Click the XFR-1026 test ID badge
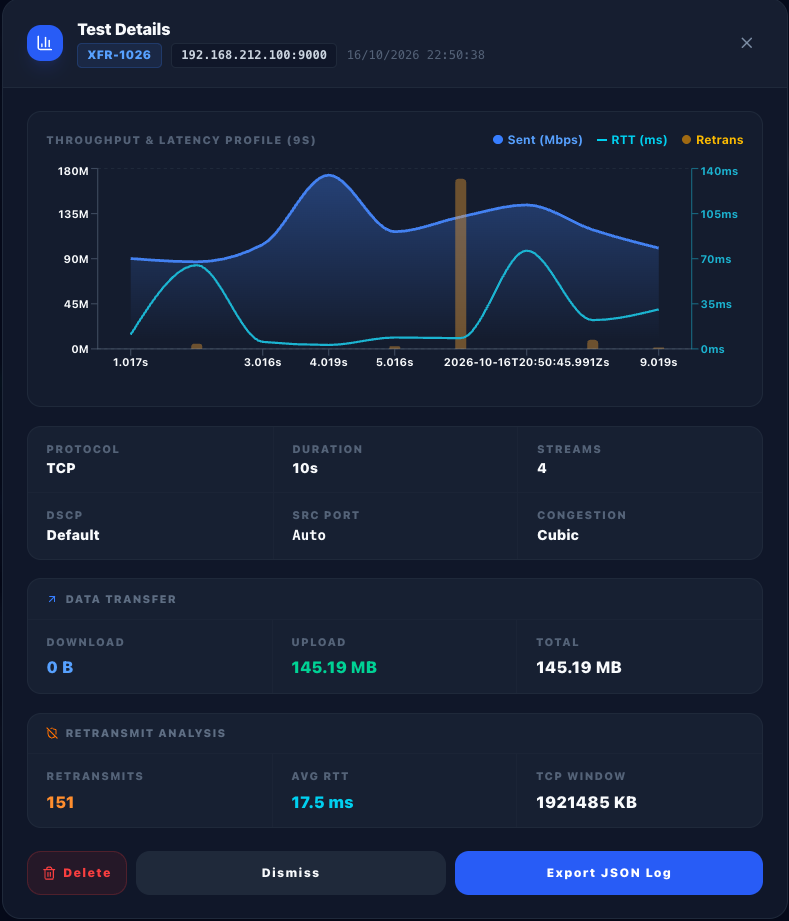This screenshot has height=921, width=789. (x=119, y=55)
